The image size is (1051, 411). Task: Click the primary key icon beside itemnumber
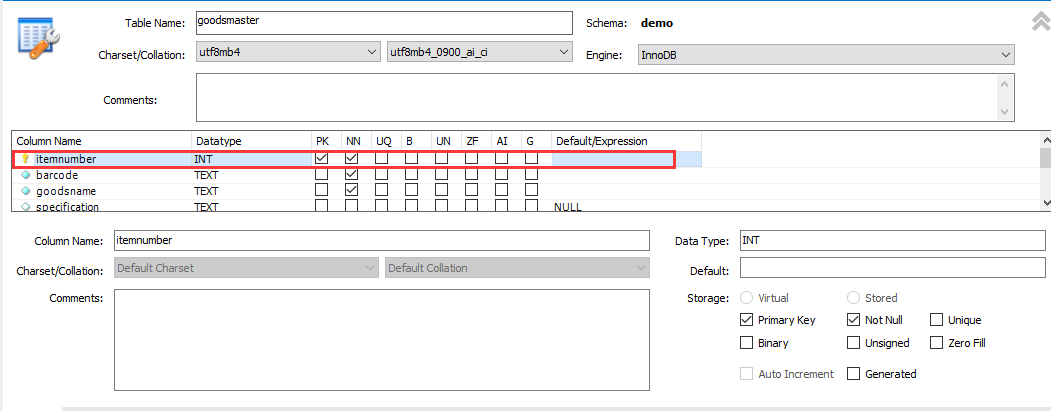(26, 159)
